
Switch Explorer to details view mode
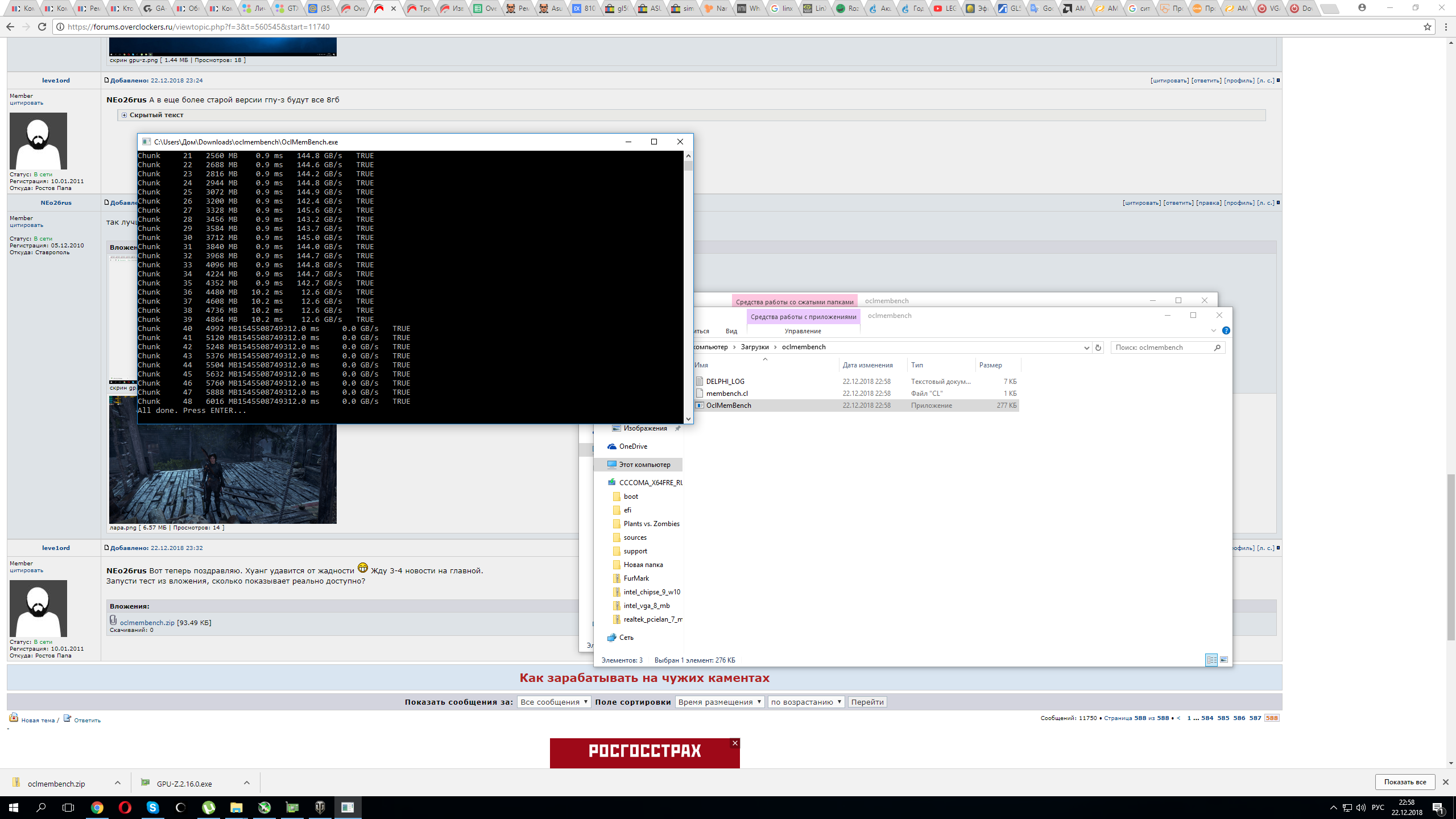tap(1211, 660)
